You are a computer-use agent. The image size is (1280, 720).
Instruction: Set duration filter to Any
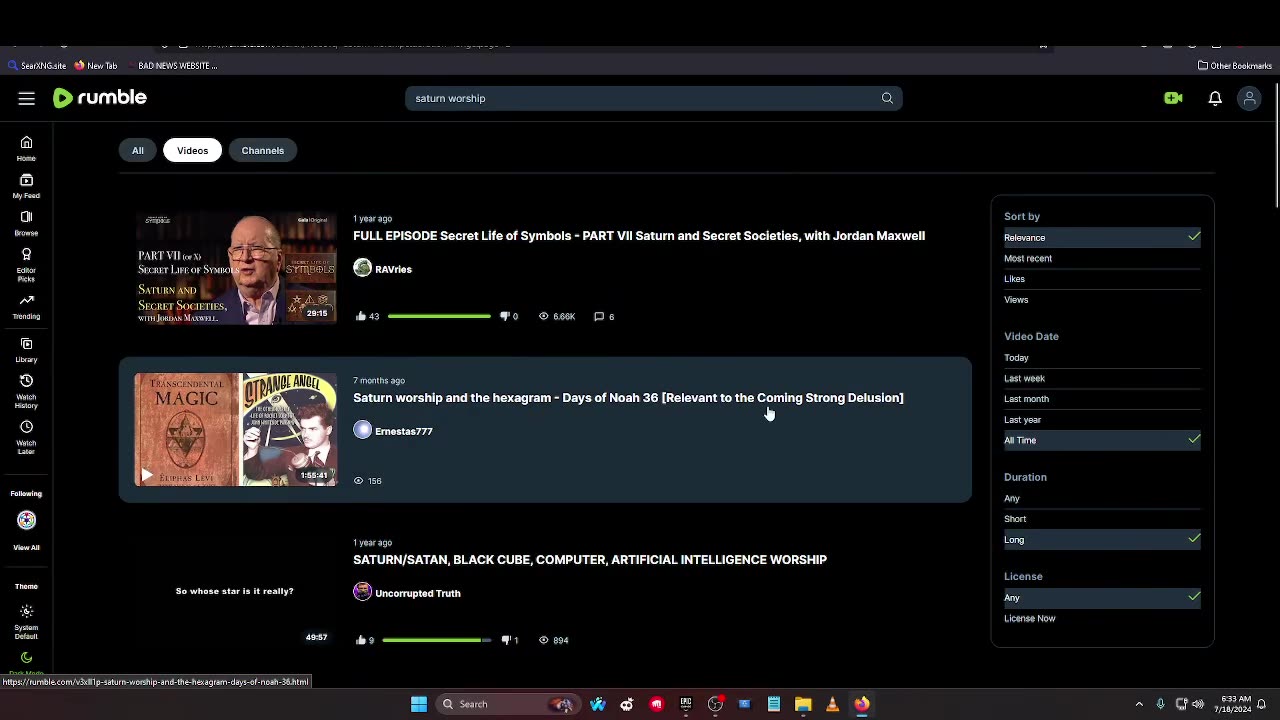[x=1102, y=498]
